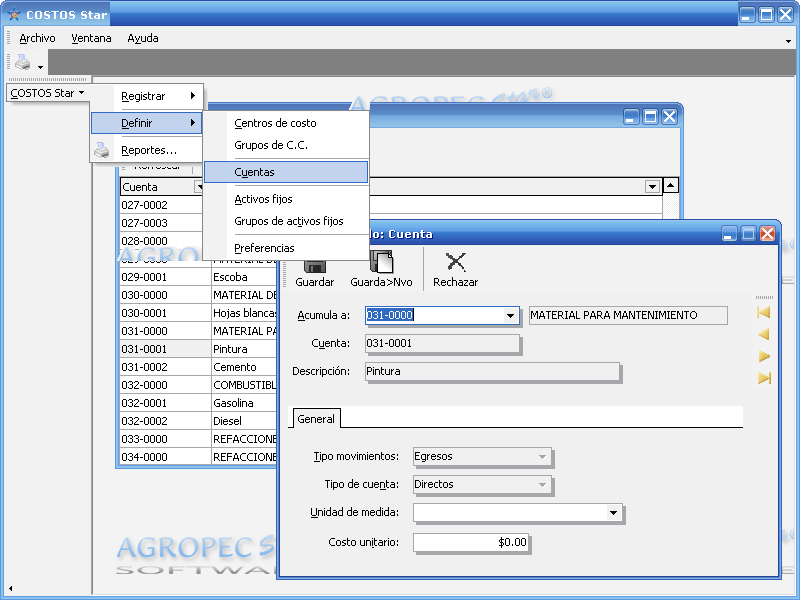
Task: Minimize the accounts list window
Action: pyautogui.click(x=632, y=117)
